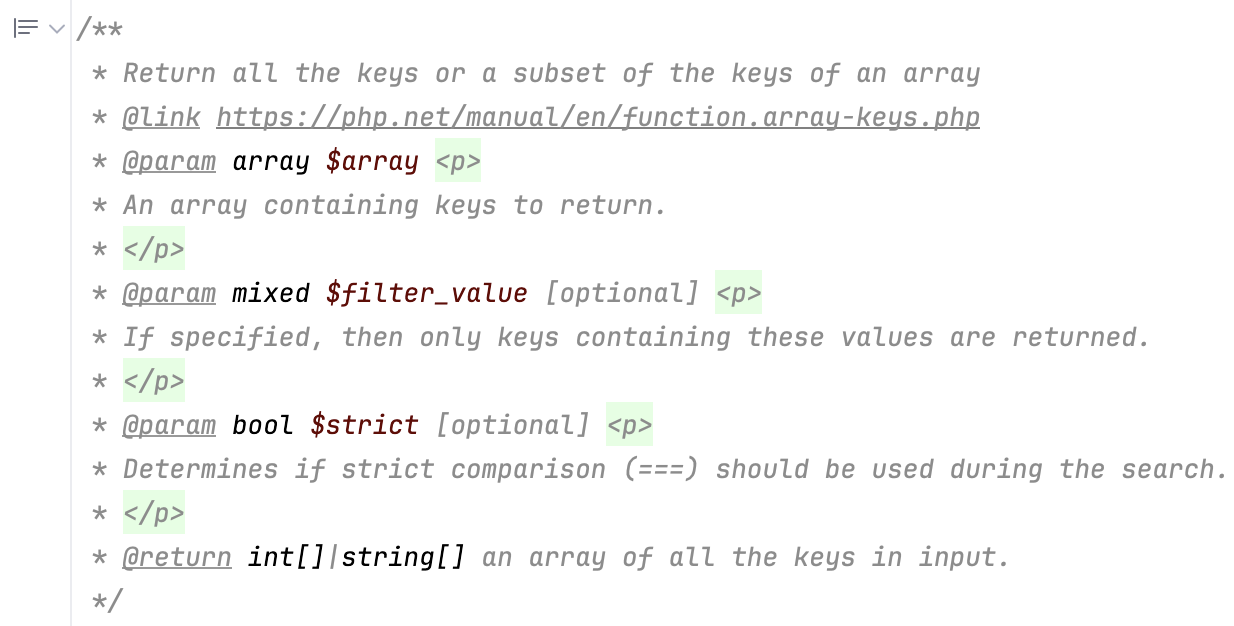
Task: Click the <p> tag after $filter_value [optional]
Action: [x=738, y=293]
